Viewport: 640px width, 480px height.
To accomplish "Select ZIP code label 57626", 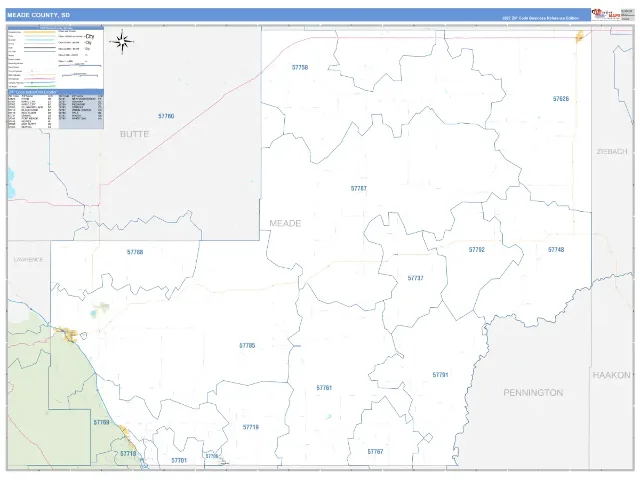I will pos(561,99).
